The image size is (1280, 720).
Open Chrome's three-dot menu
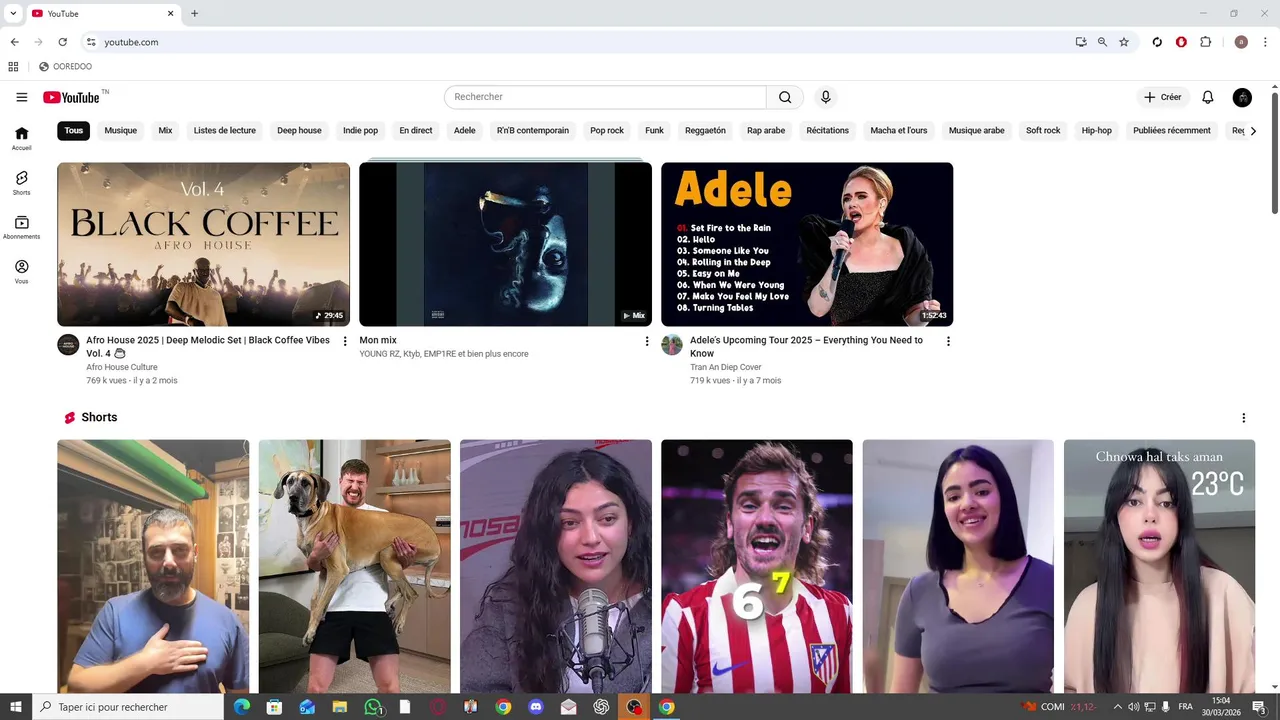(x=1265, y=42)
